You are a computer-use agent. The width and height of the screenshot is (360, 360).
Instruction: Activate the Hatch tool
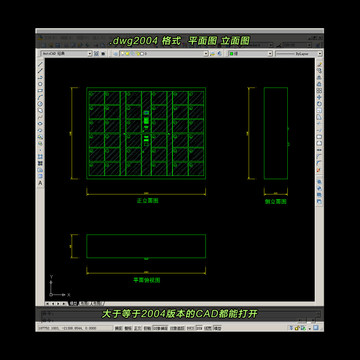click(x=40, y=156)
